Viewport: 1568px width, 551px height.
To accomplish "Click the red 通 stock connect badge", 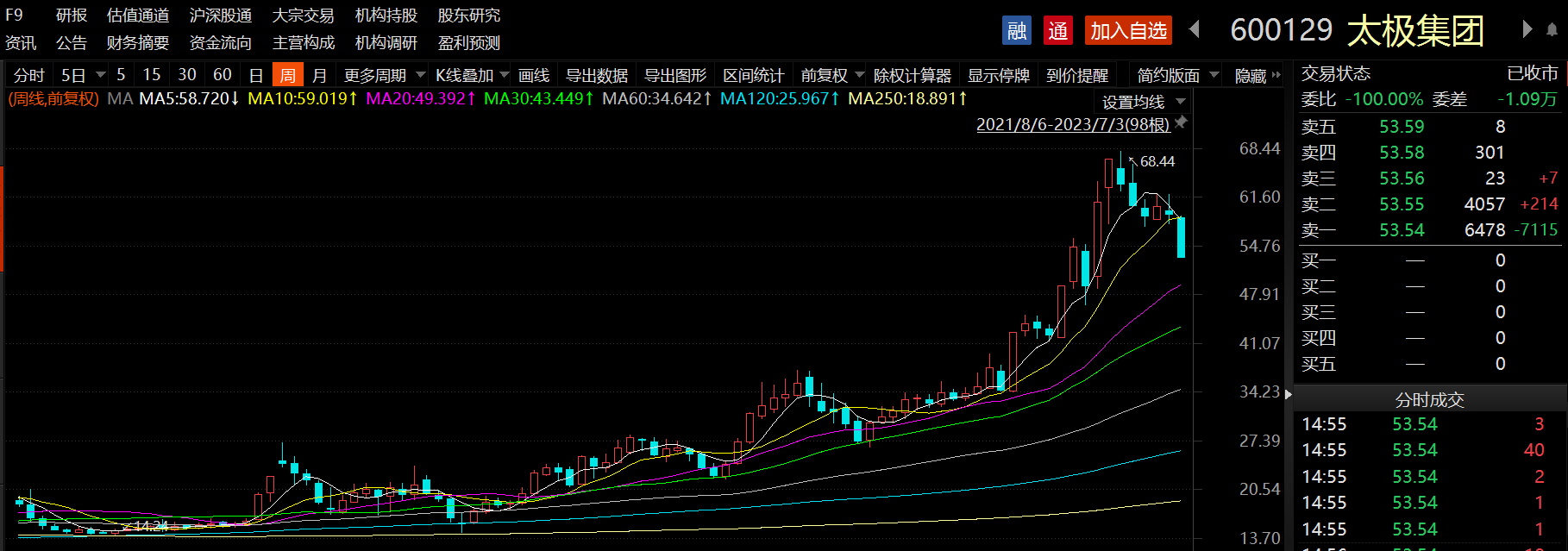I will tap(1058, 31).
